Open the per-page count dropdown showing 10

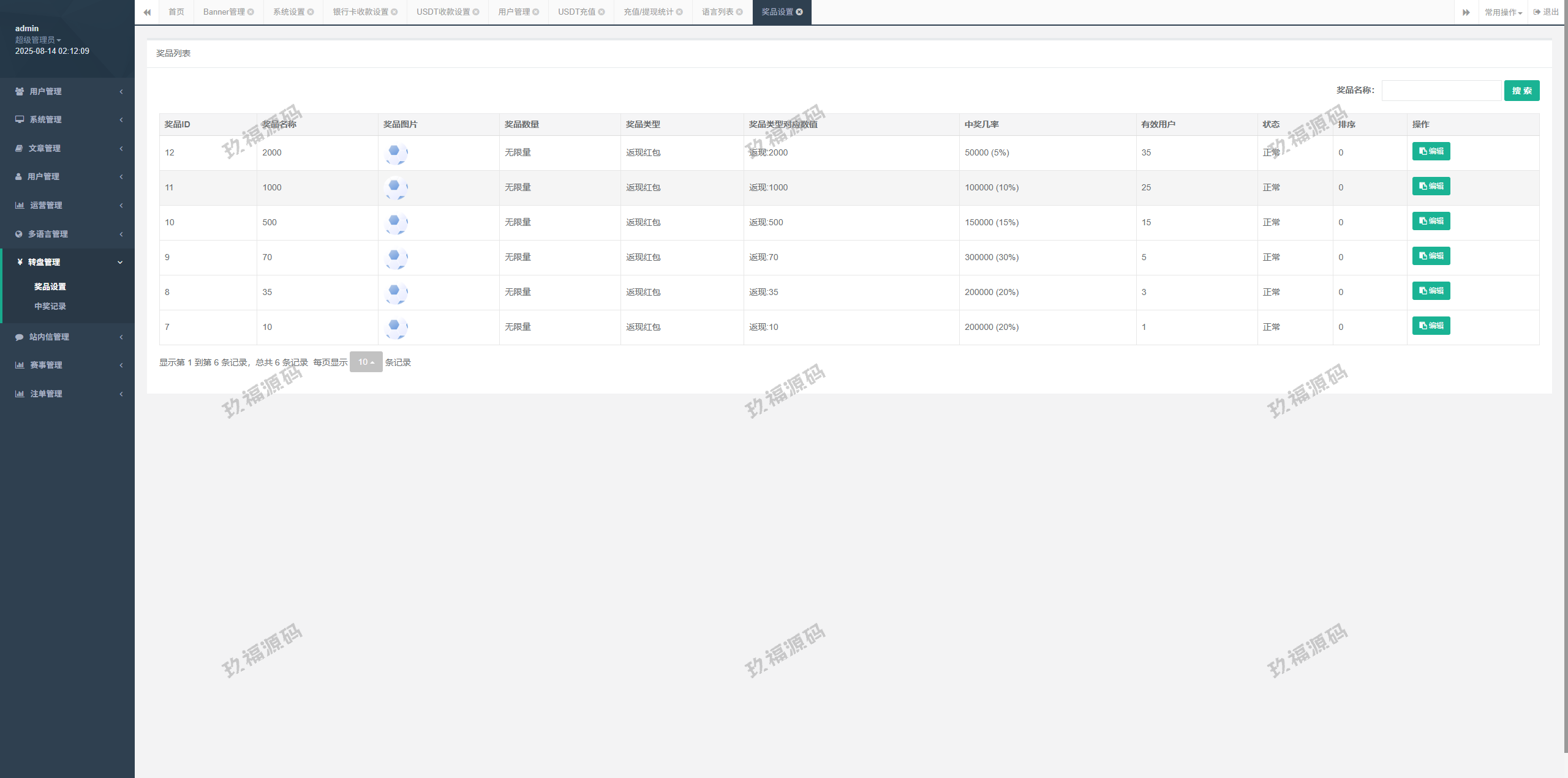[x=366, y=362]
